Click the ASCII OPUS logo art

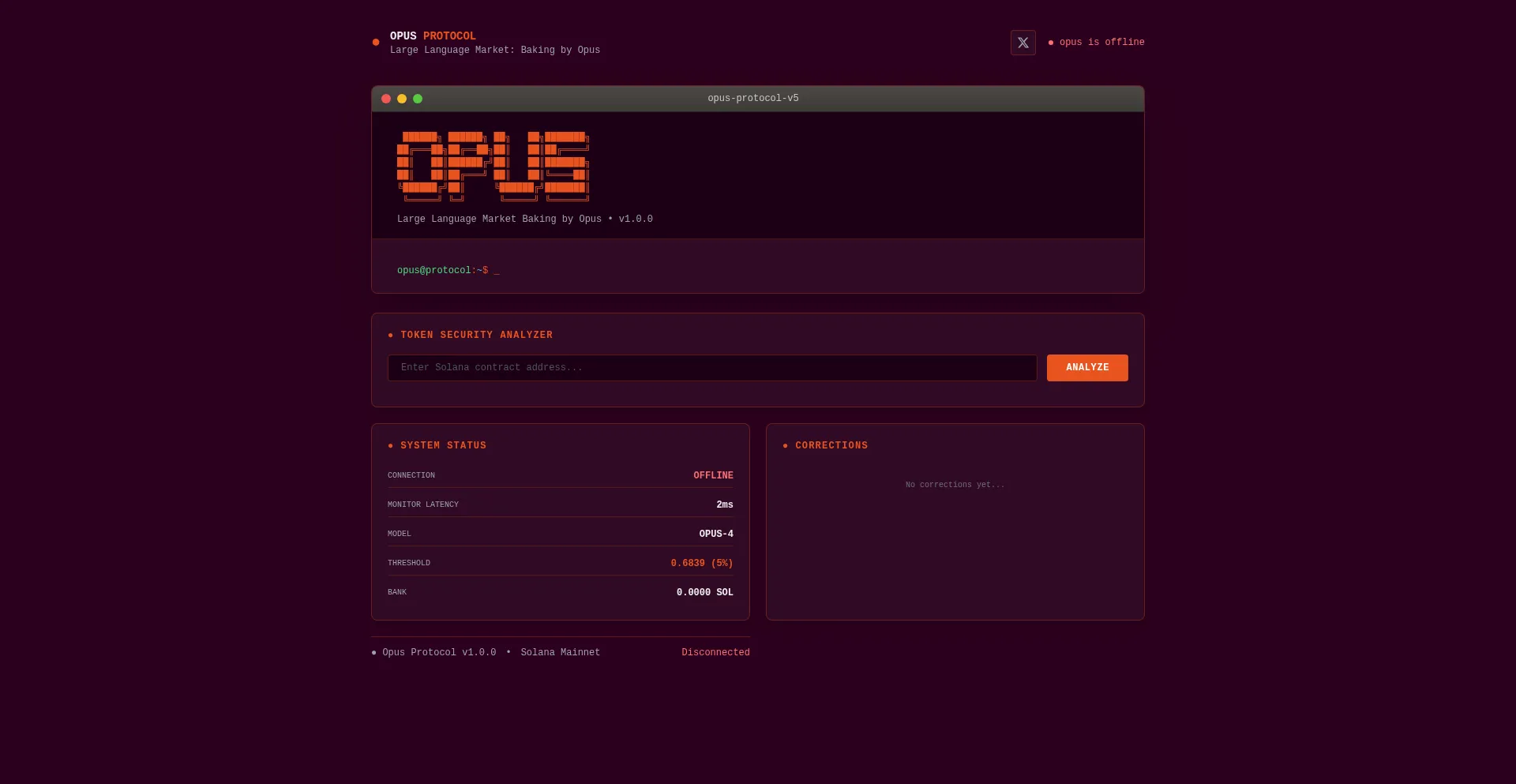tap(493, 166)
